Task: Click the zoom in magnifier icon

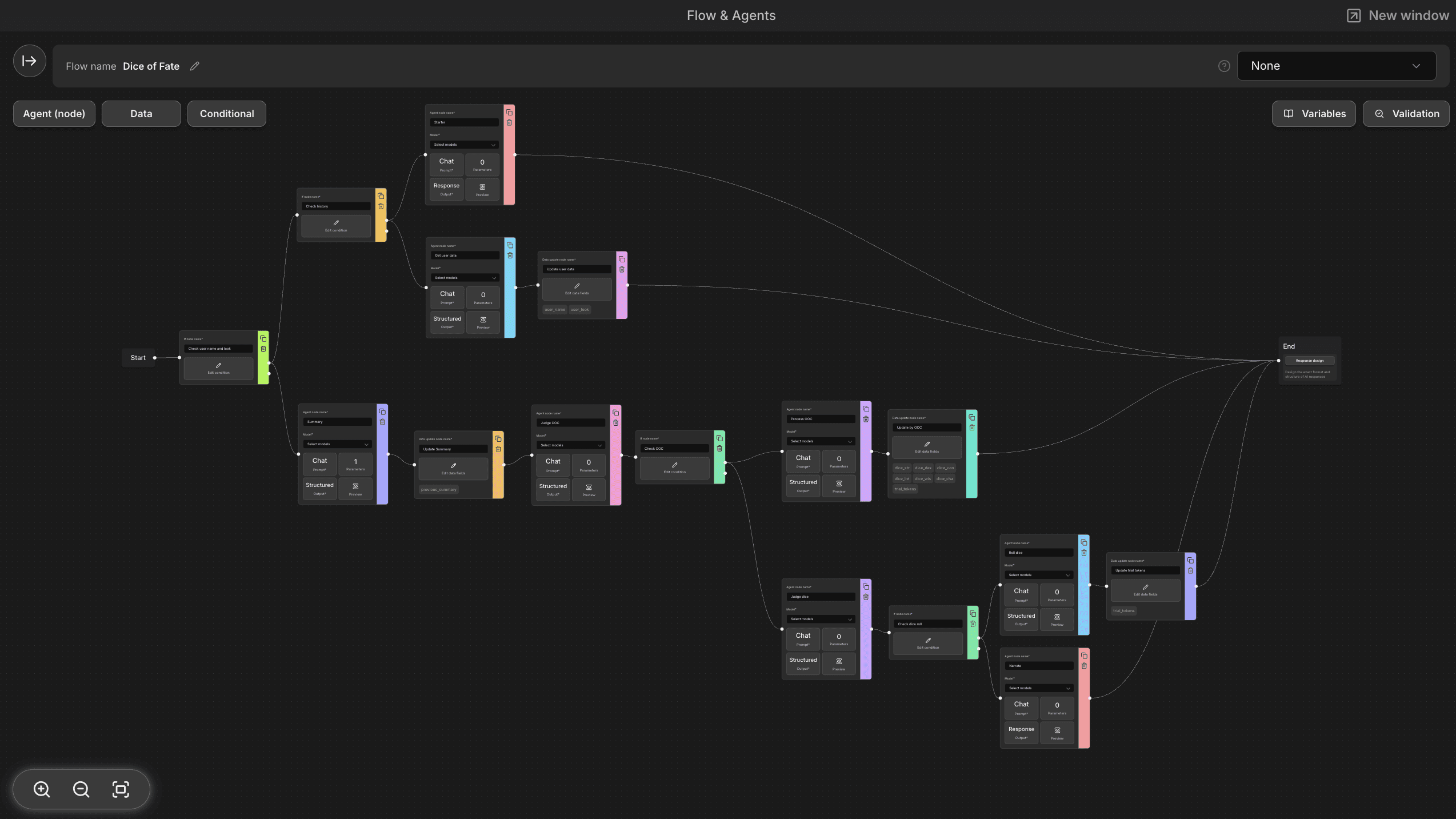Action: (42, 789)
